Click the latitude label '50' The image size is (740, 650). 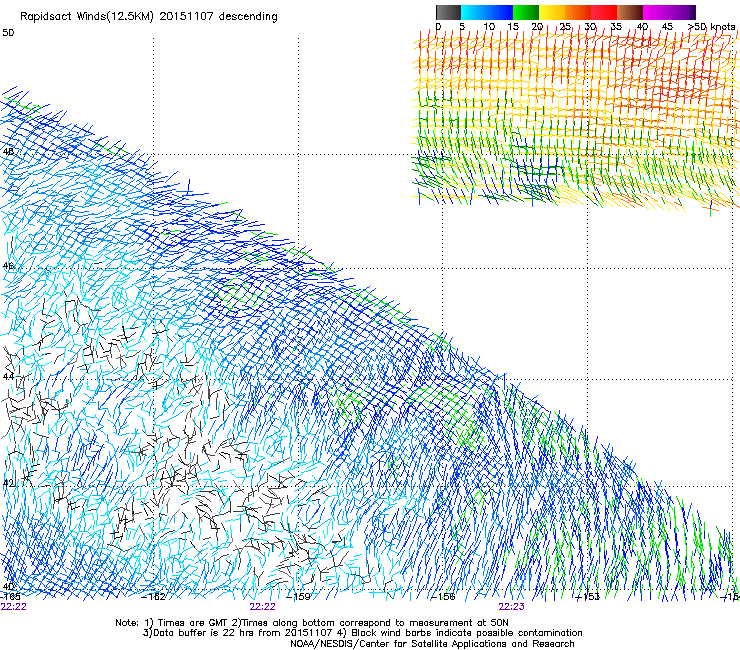click(x=8, y=33)
